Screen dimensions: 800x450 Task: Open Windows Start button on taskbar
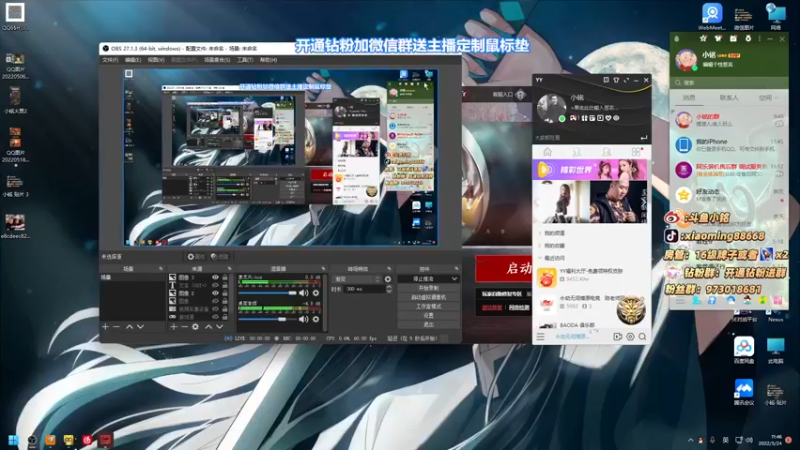click(x=14, y=440)
